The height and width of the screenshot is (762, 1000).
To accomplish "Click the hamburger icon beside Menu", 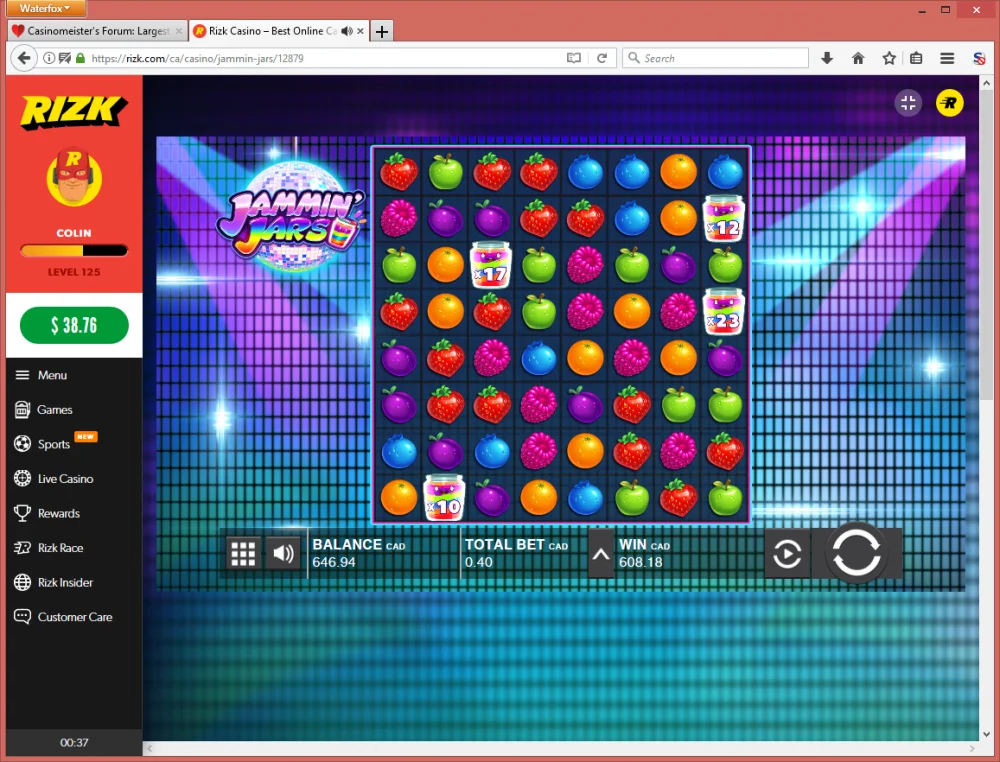I will [x=22, y=375].
